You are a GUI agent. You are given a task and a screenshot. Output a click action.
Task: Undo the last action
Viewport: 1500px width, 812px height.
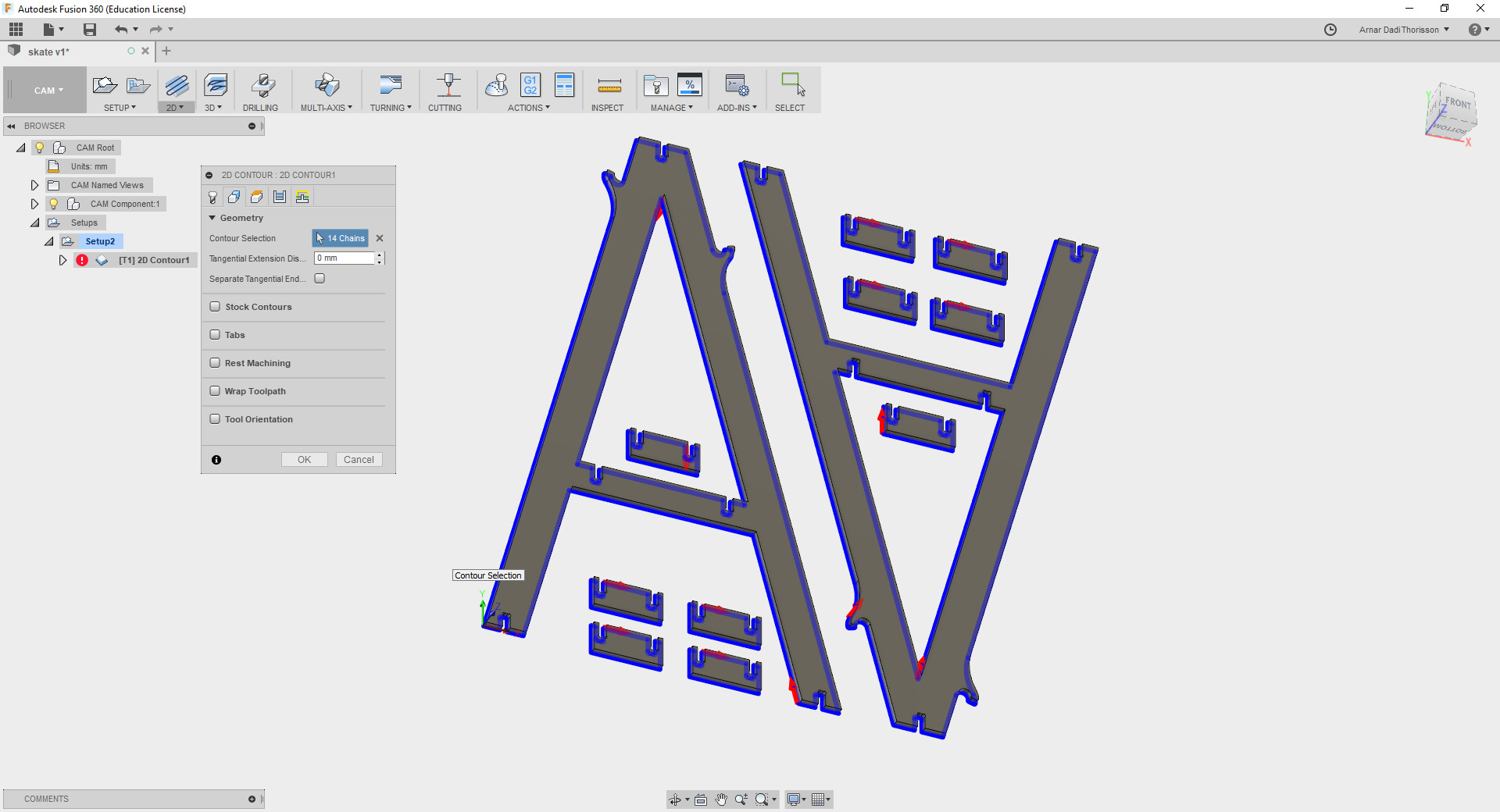click(120, 30)
